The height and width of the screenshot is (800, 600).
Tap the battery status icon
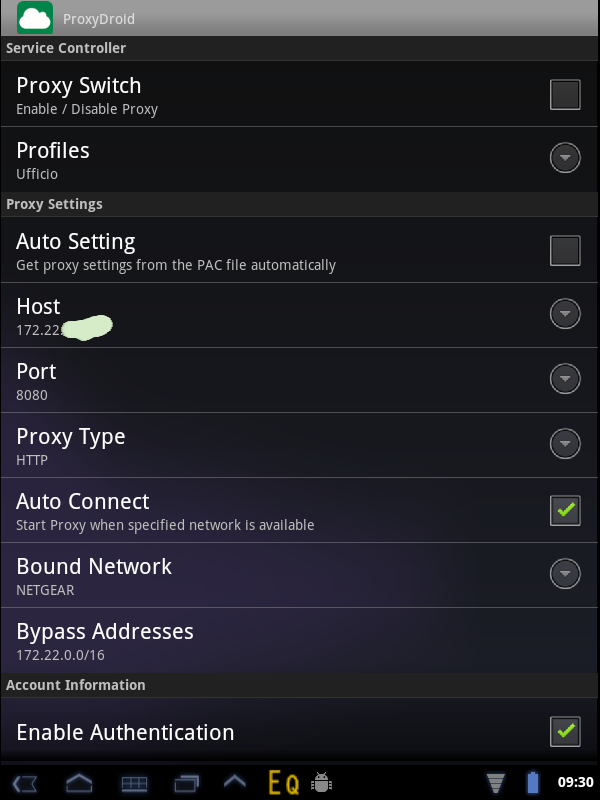533,782
